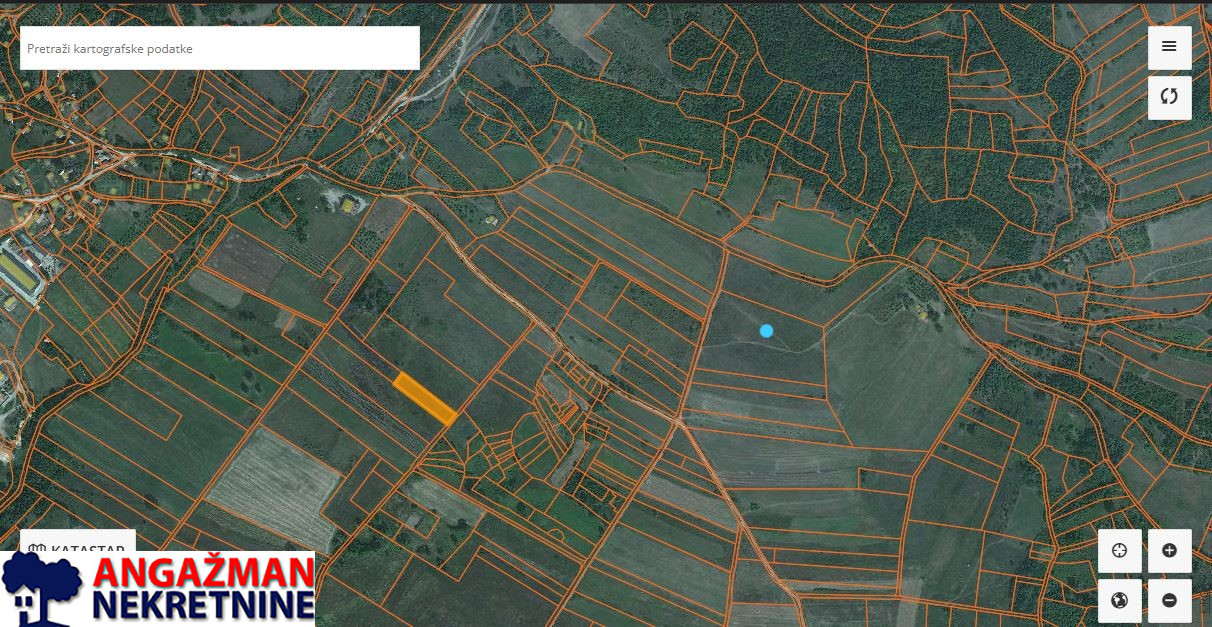The width and height of the screenshot is (1212, 627).
Task: Open the hamburger menu
Action: pos(1169,47)
